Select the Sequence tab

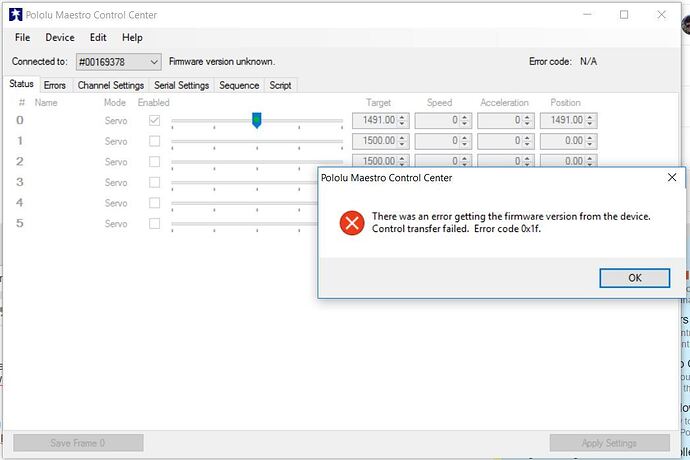(x=239, y=86)
